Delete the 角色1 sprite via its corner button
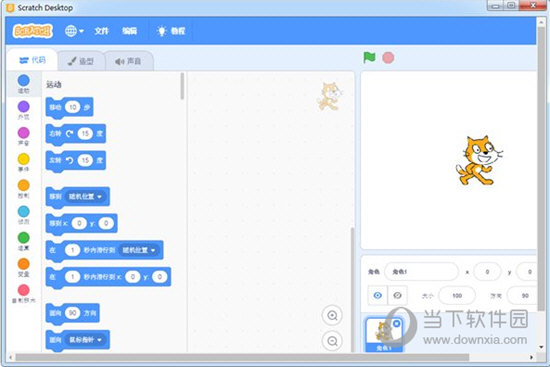Viewport: 550px width, 367px height. (x=397, y=323)
